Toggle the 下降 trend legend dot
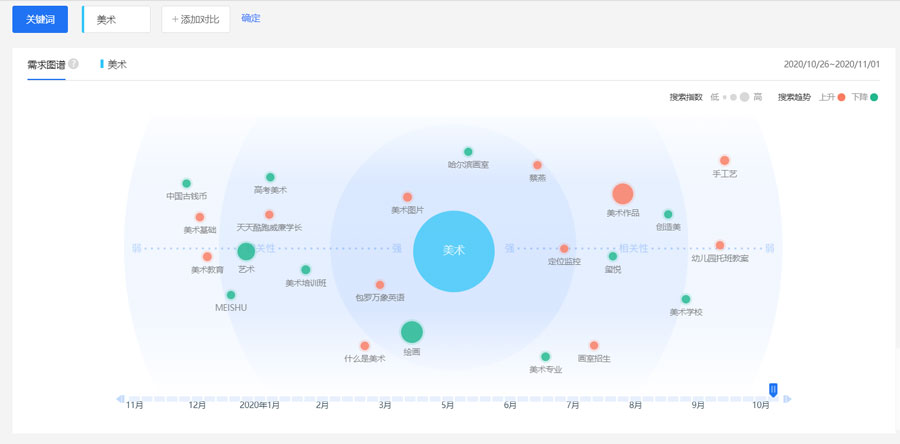 pos(873,97)
